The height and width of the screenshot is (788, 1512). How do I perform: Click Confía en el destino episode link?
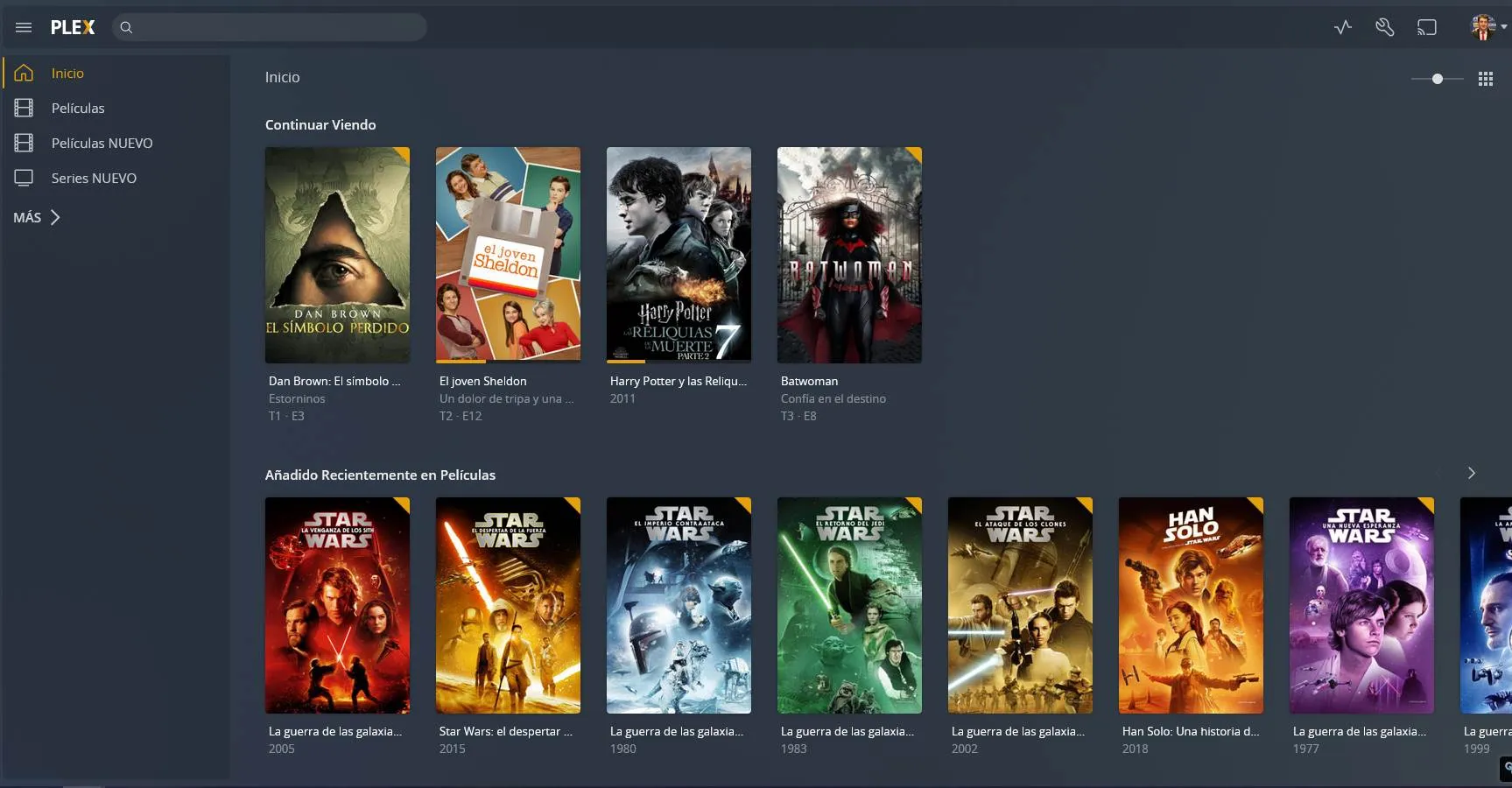(833, 398)
